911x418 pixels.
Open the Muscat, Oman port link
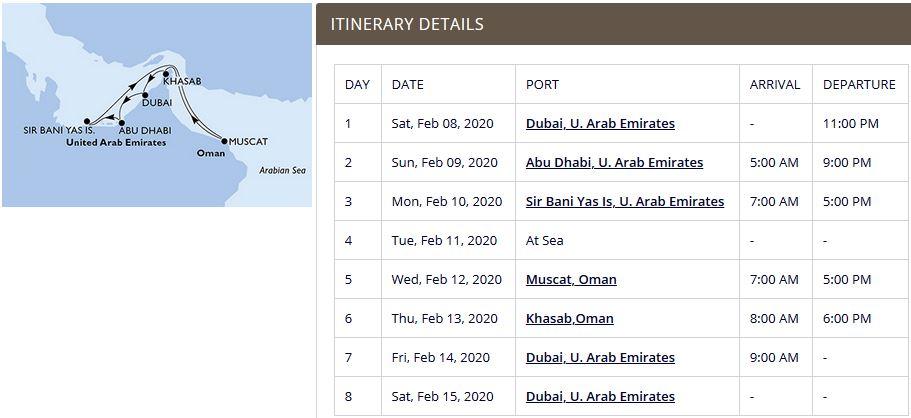pos(571,279)
